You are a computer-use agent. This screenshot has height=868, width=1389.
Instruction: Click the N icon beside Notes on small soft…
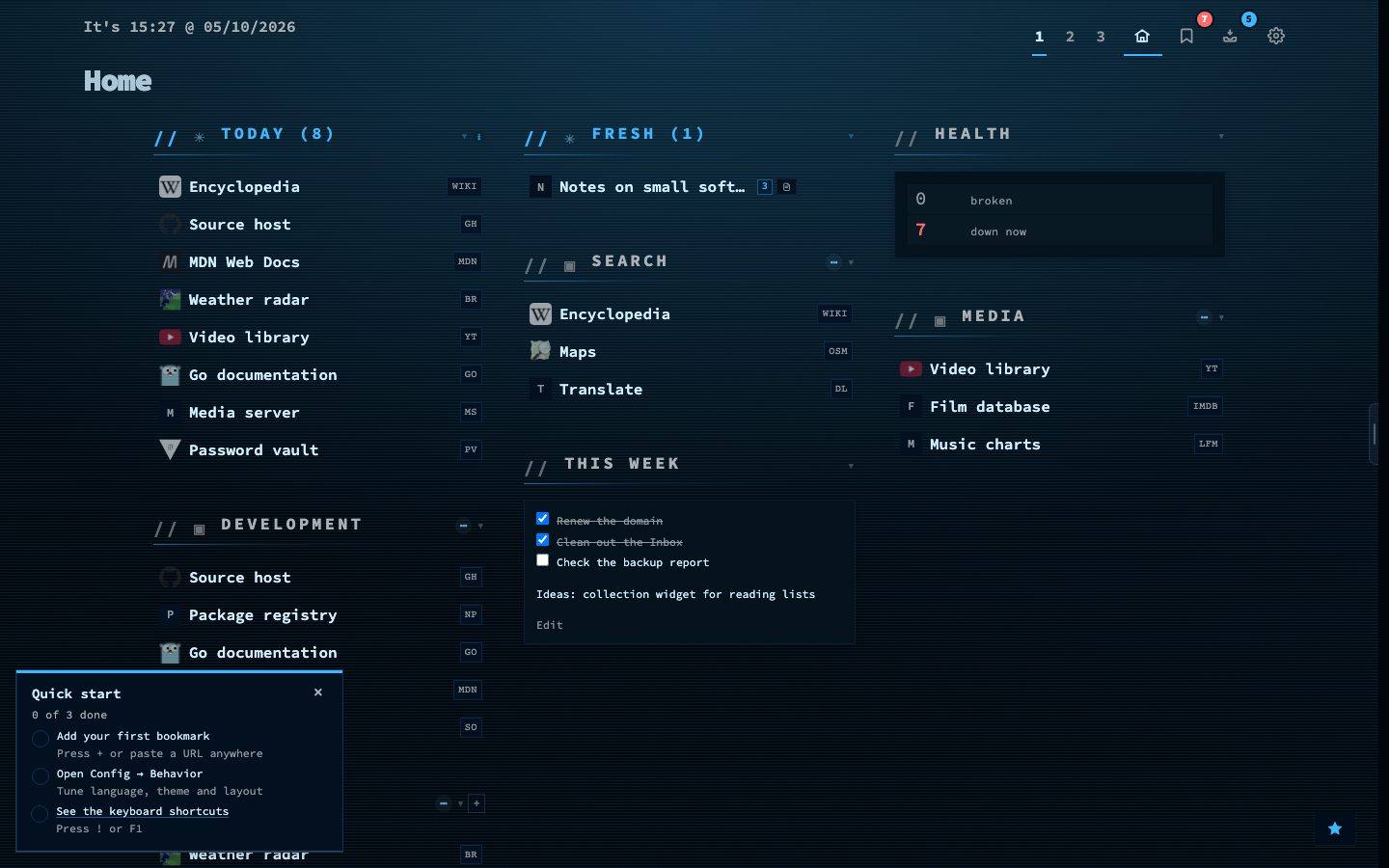pyautogui.click(x=540, y=187)
